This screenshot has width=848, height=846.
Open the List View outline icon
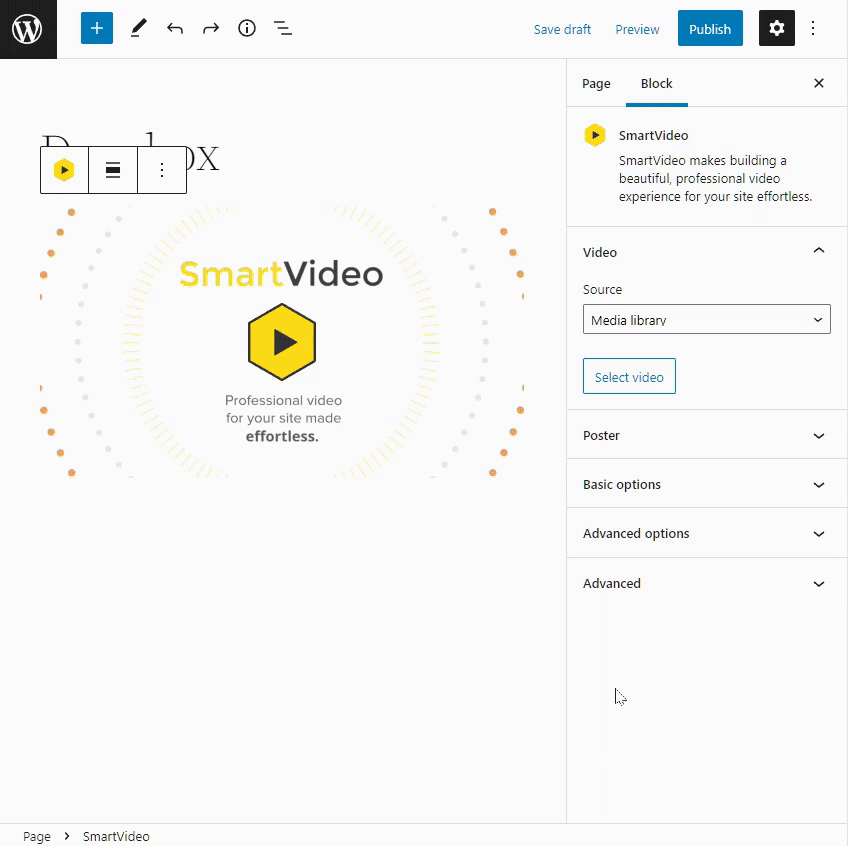pos(283,28)
